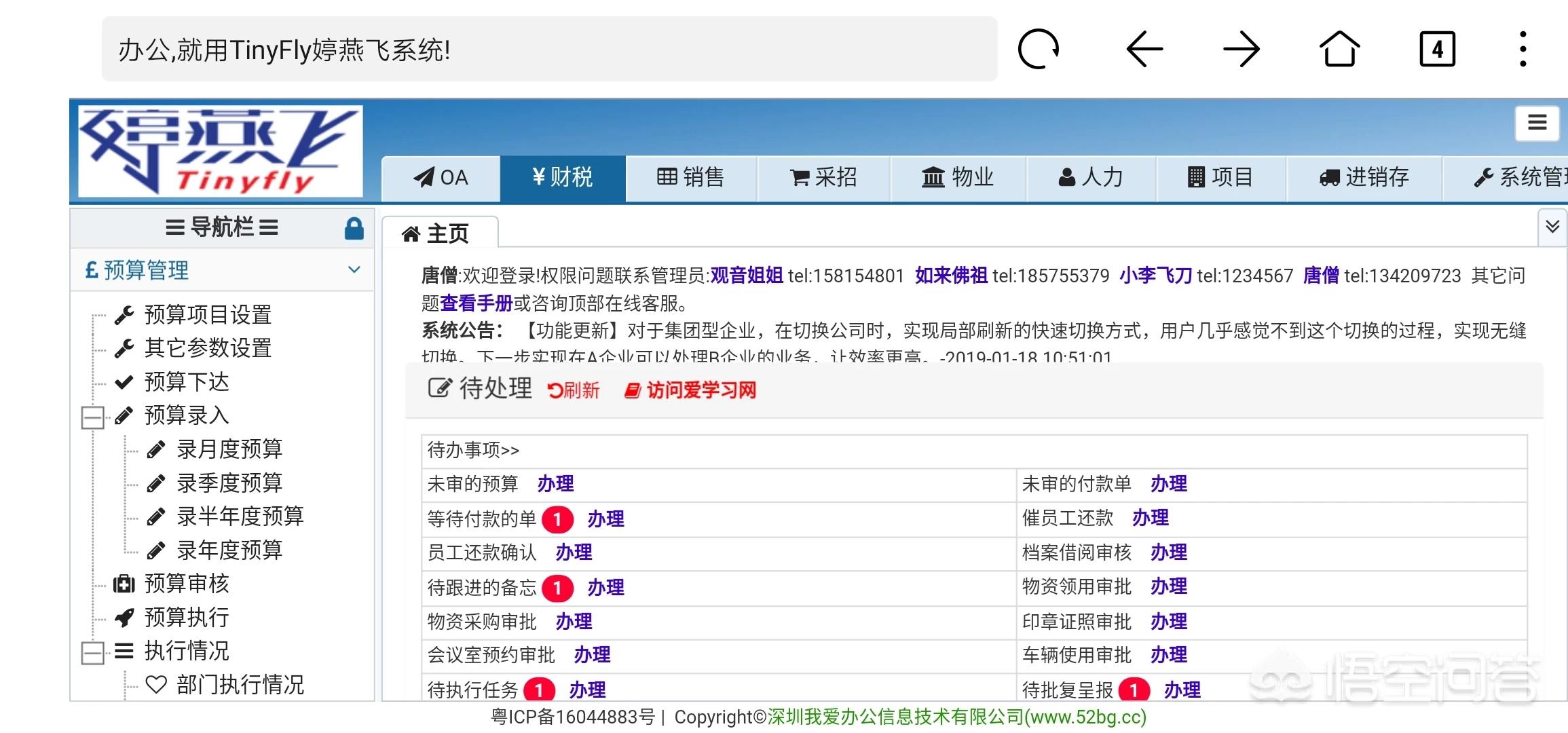Open 录月度预算 in the tree
This screenshot has height=733, width=1568.
tap(229, 449)
